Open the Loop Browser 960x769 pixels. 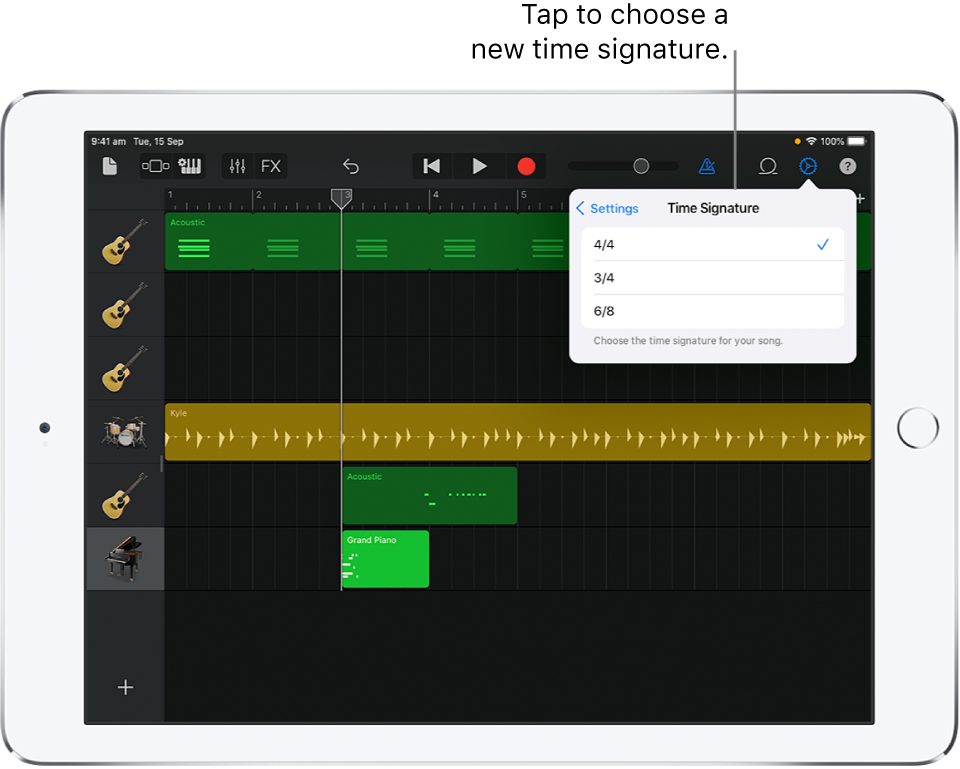point(768,166)
